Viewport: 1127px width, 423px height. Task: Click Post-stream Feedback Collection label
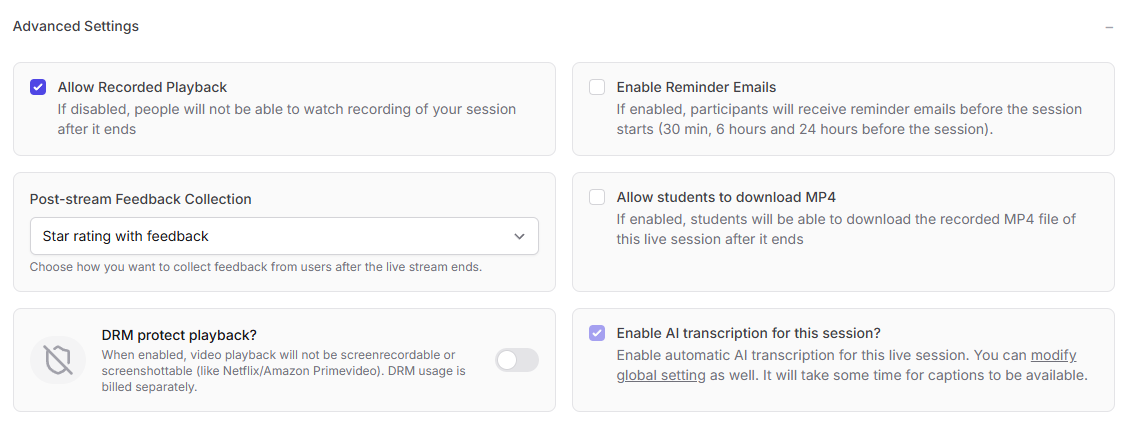(140, 199)
